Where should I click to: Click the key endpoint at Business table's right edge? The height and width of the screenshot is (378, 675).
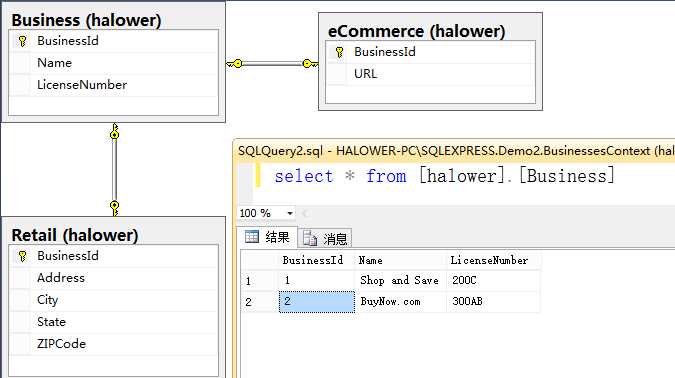pyautogui.click(x=234, y=64)
